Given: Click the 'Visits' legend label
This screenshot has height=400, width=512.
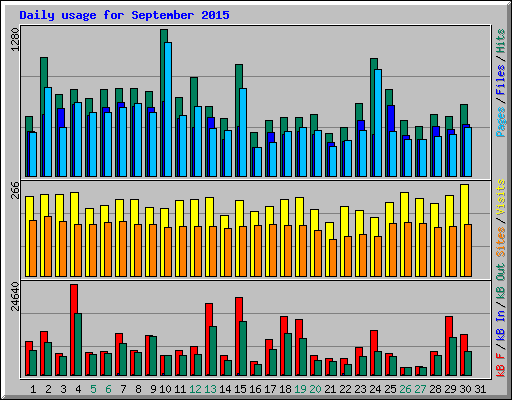Looking at the screenshot, I should point(501,197).
